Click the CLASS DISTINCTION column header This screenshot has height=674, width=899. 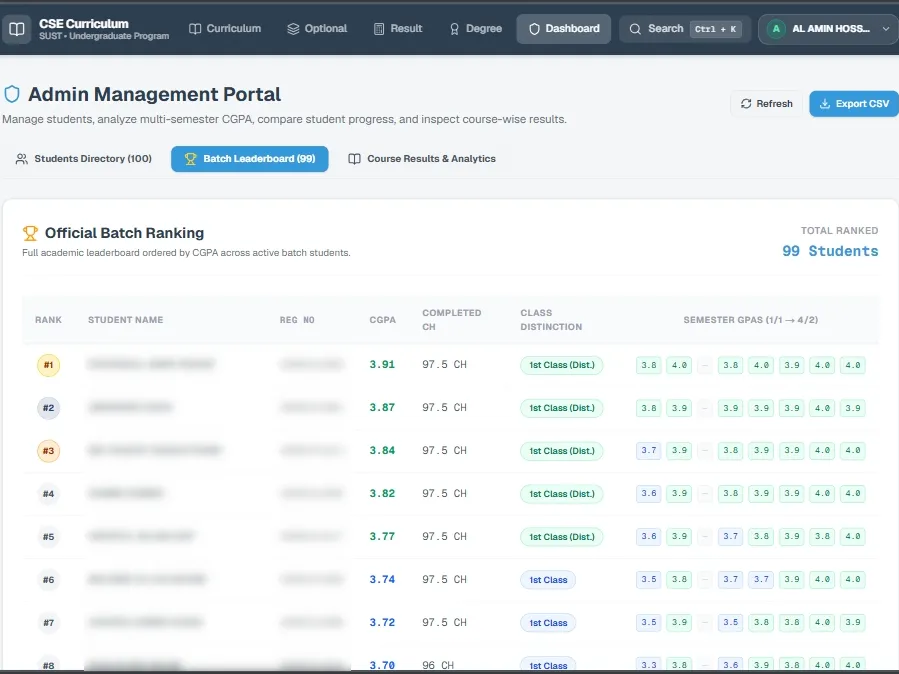(551, 320)
